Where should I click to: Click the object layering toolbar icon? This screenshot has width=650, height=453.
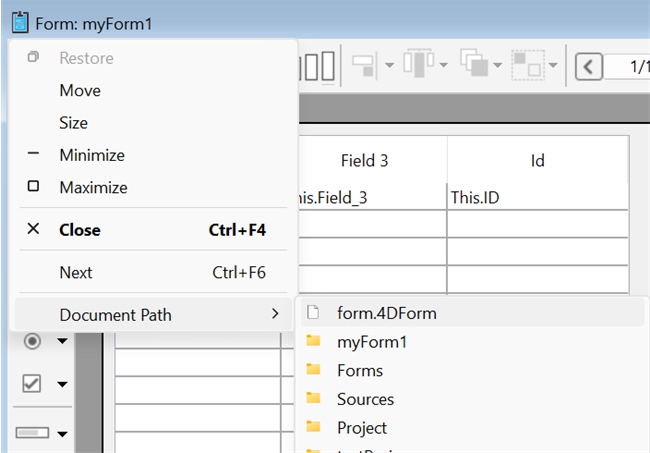pos(472,66)
